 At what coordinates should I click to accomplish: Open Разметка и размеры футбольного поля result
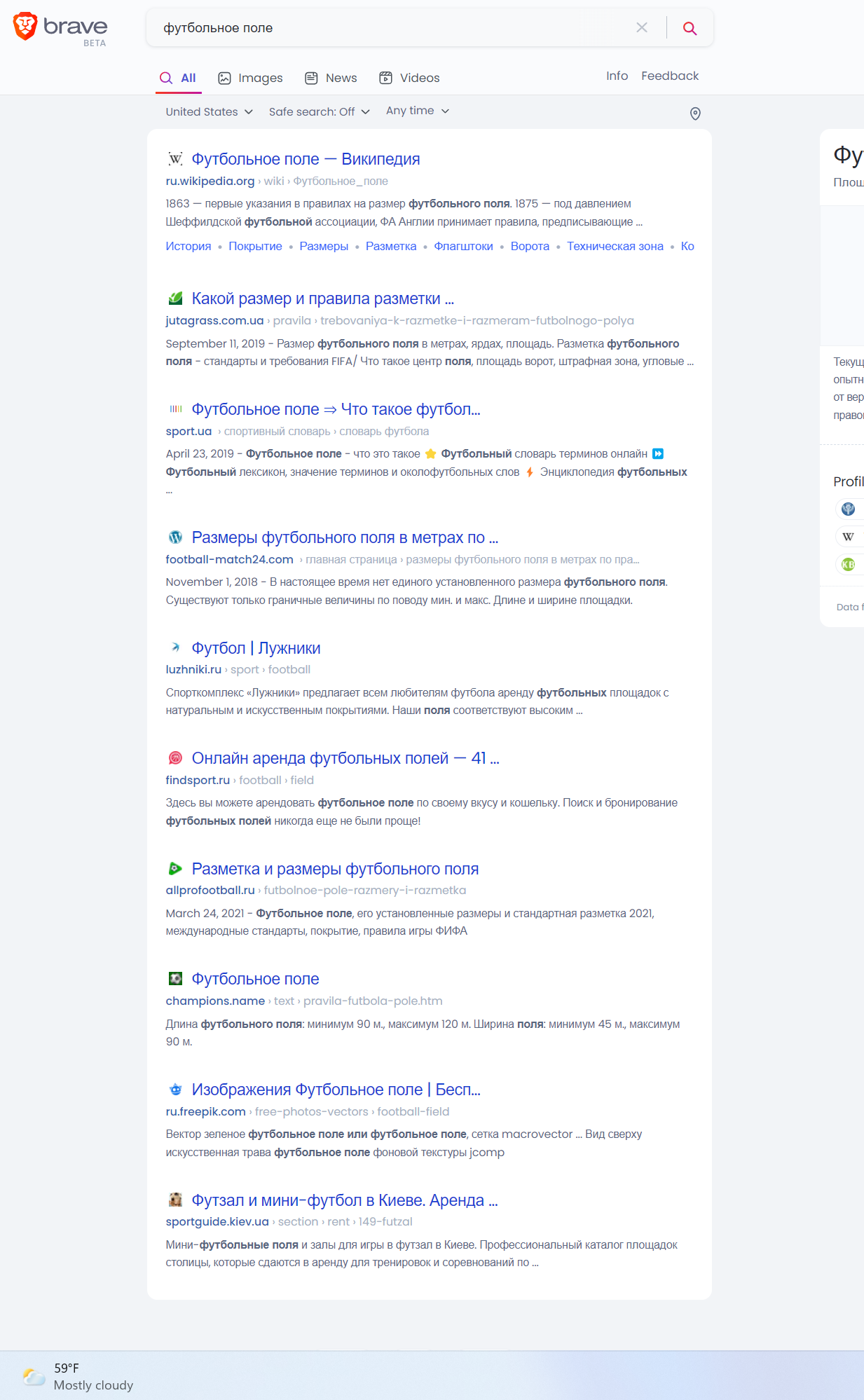point(335,869)
